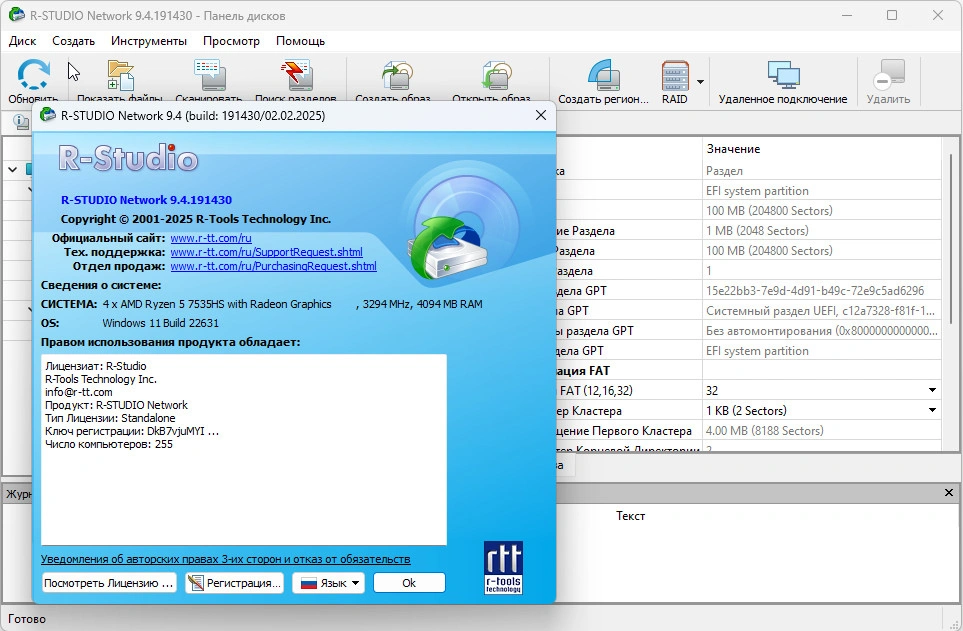Screen dimensions: 963x631
Task: Select '4.00 MB (8188 Sectors)' value cell
Action: [x=822, y=430]
